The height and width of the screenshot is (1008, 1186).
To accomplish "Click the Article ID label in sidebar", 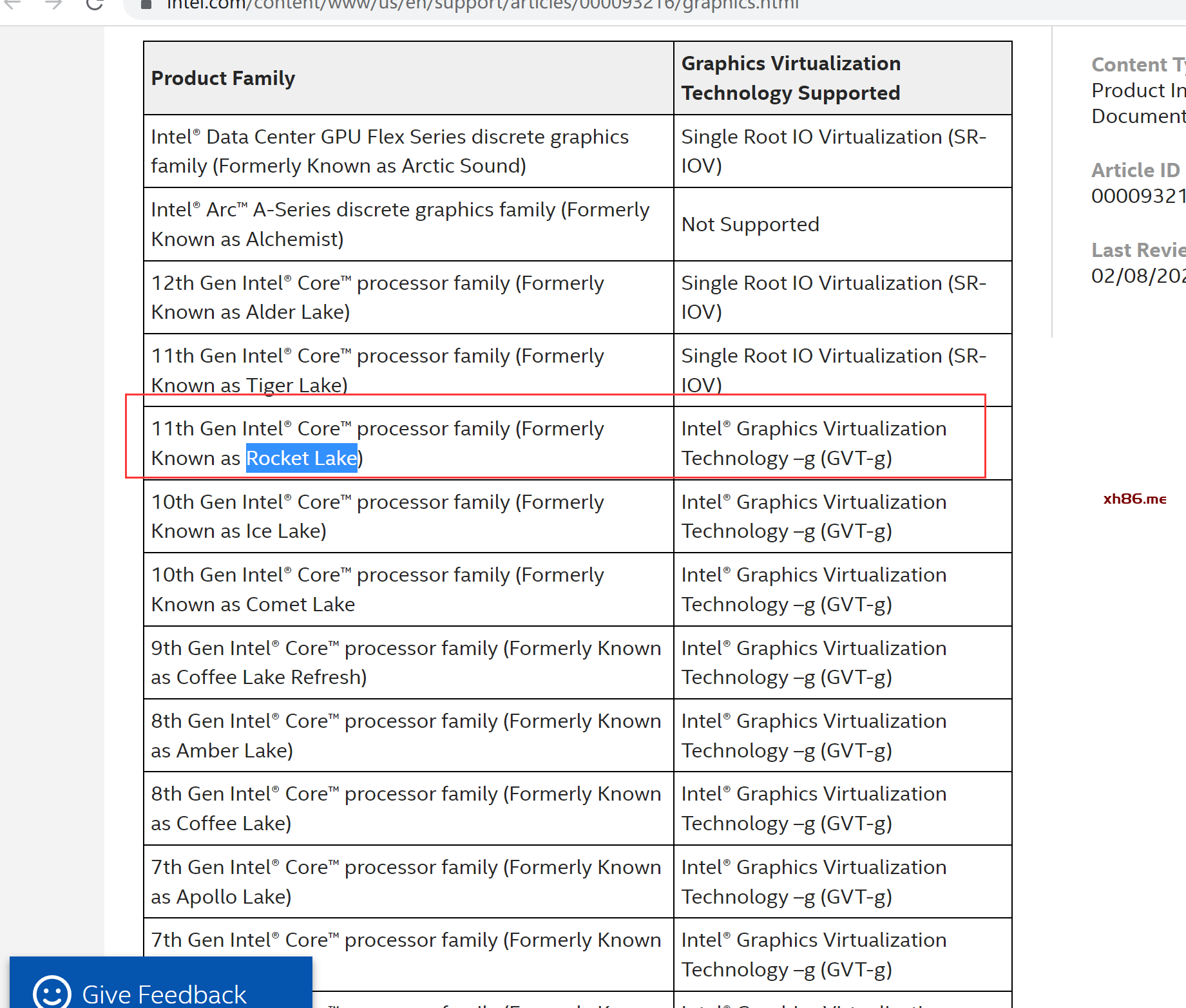I will click(1135, 170).
